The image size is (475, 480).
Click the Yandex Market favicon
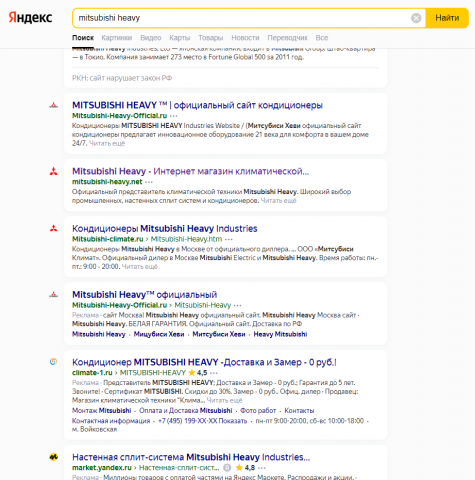click(53, 457)
